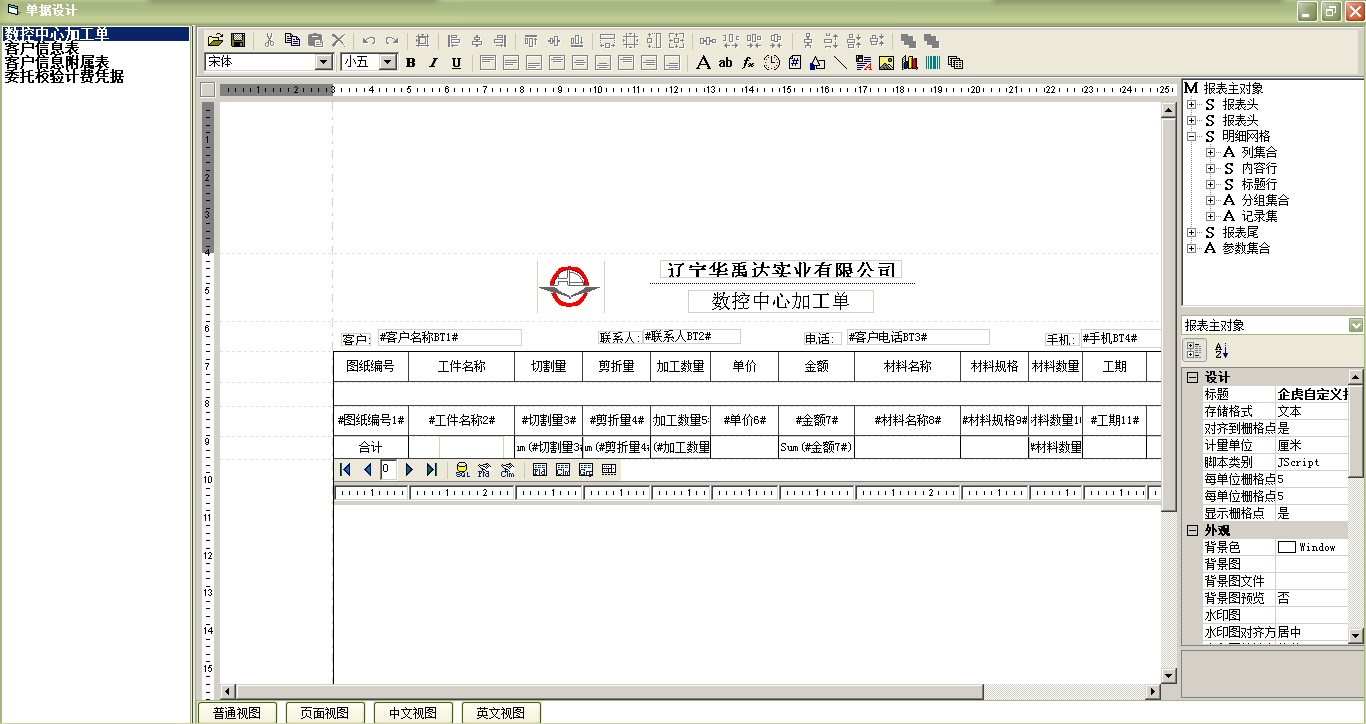Insert a shape box

click(817, 62)
